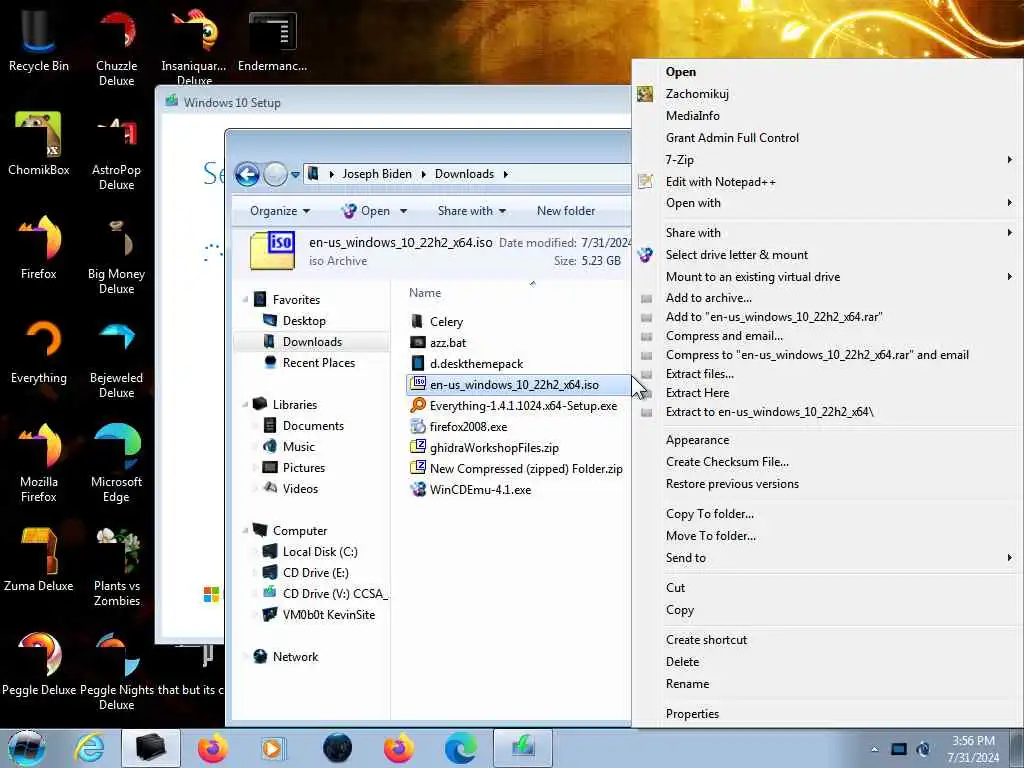Open ChomikBox desktop icon
Screen dimensions: 1024x768
(x=39, y=144)
